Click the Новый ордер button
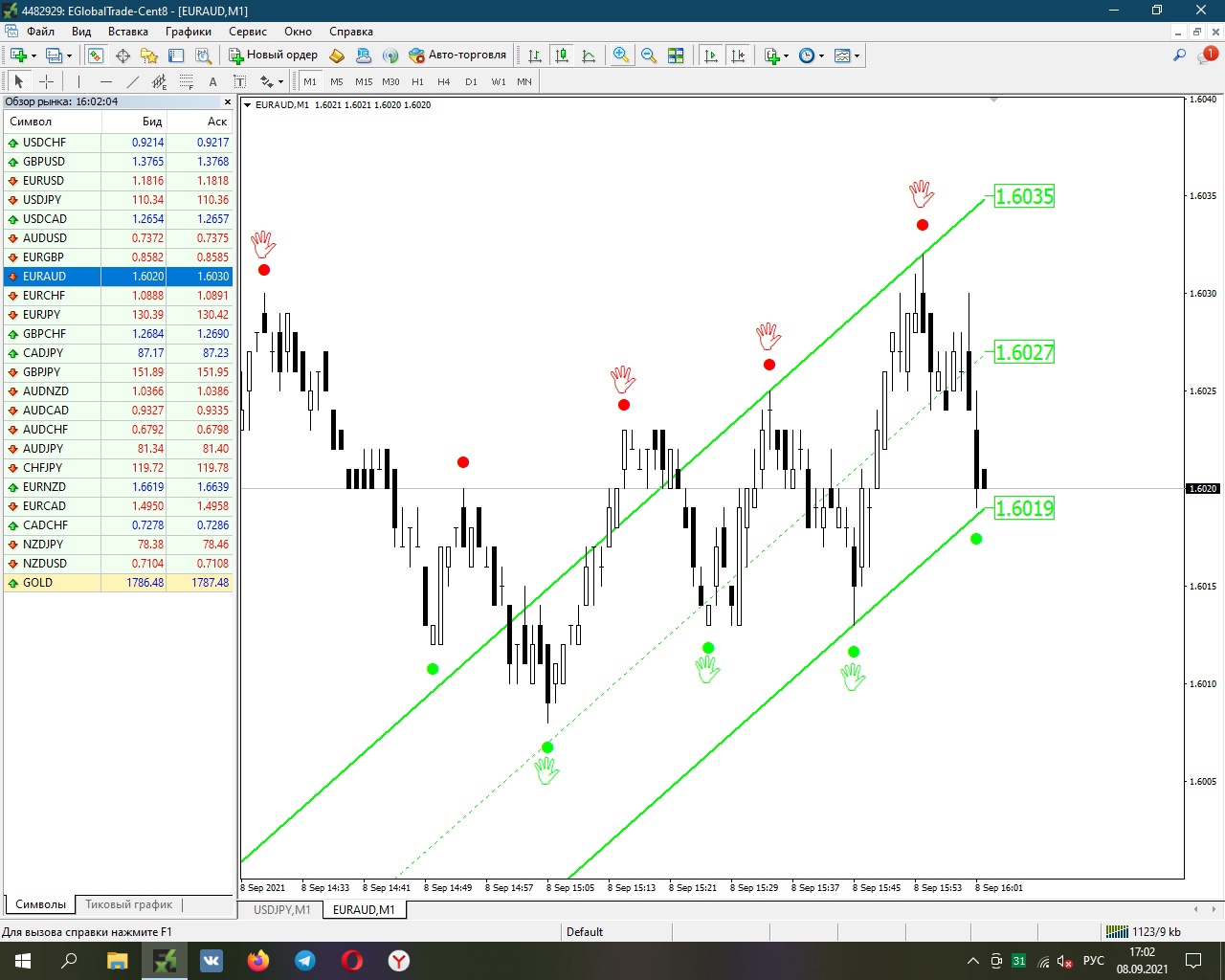Image resolution: width=1225 pixels, height=980 pixels. 274,56
